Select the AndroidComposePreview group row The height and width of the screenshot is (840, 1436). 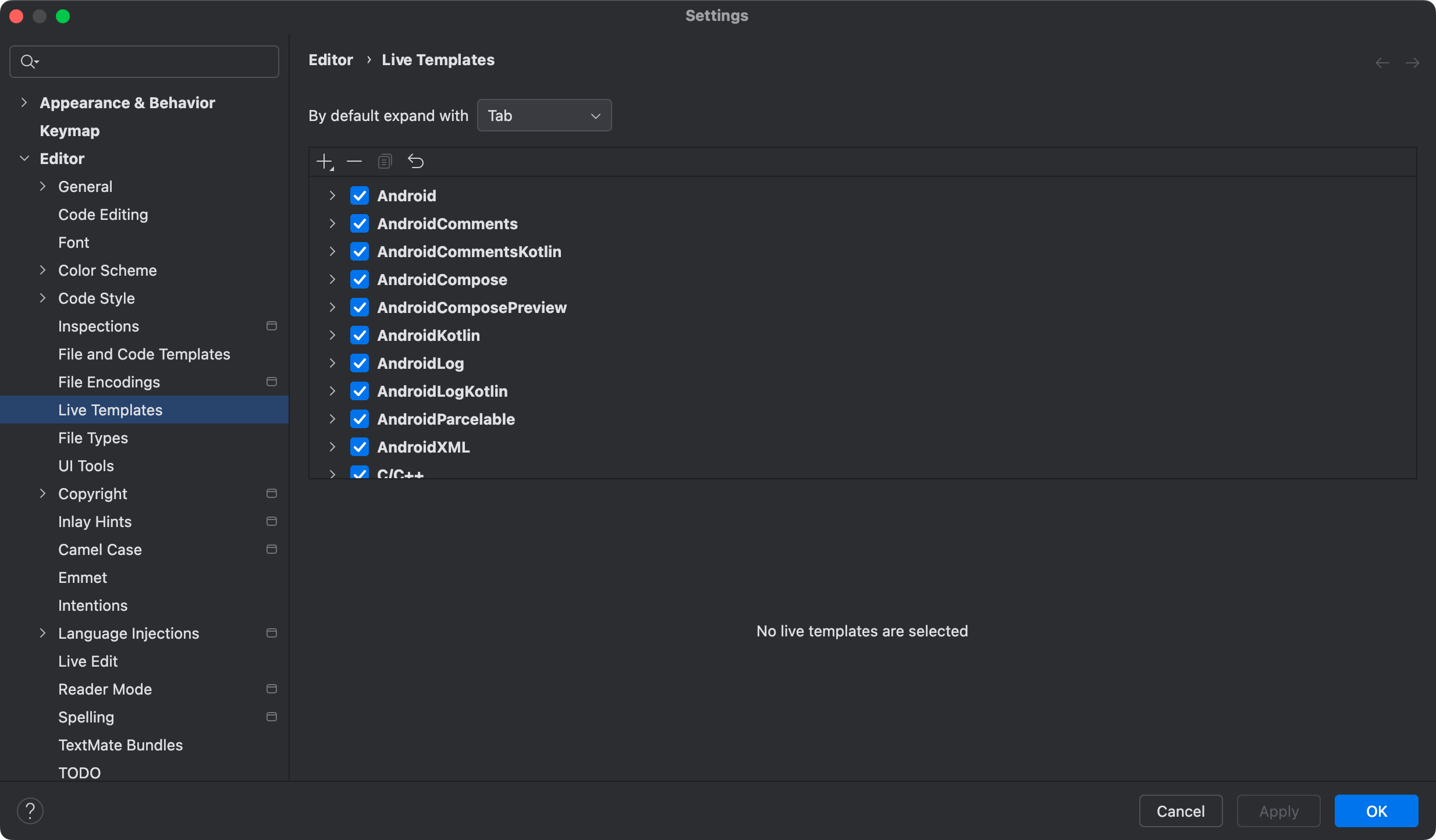[862, 307]
